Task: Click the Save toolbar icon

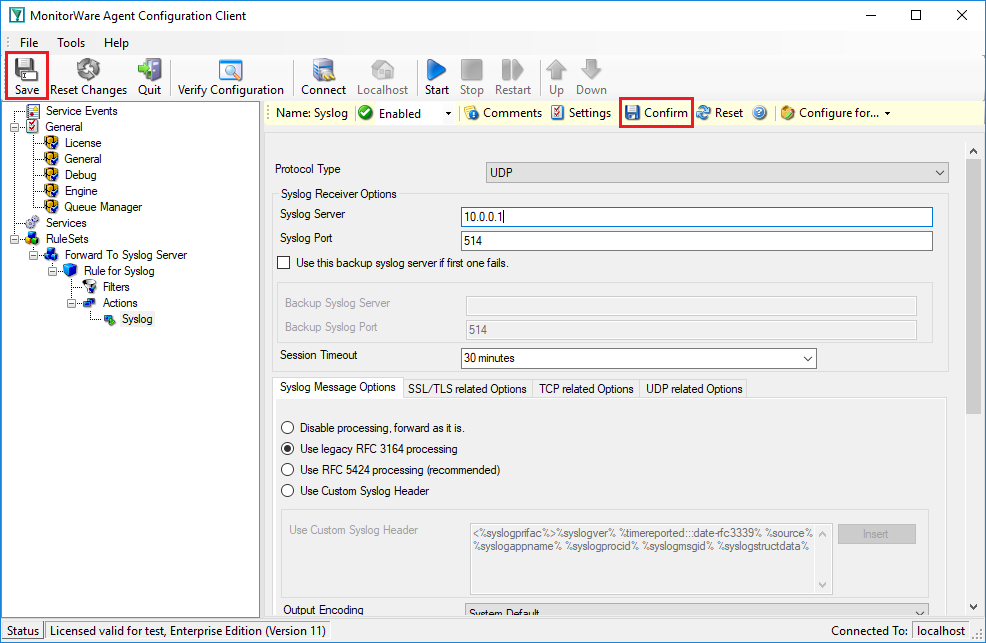Action: tap(26, 75)
